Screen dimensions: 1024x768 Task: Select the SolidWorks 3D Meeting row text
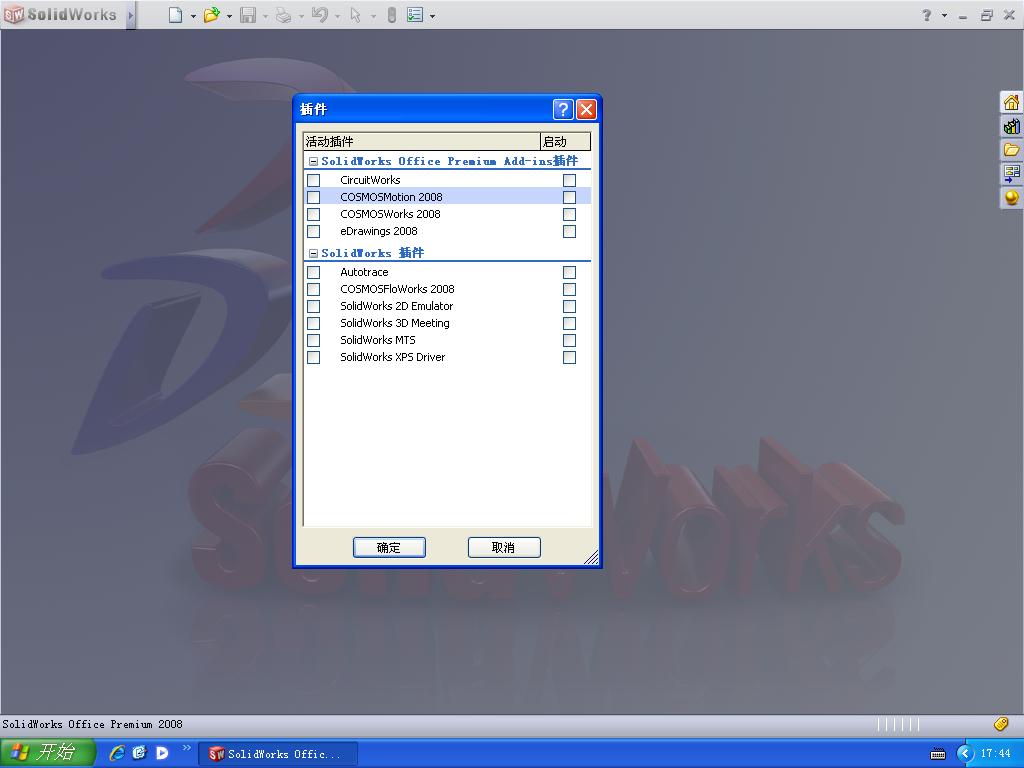[x=394, y=323]
